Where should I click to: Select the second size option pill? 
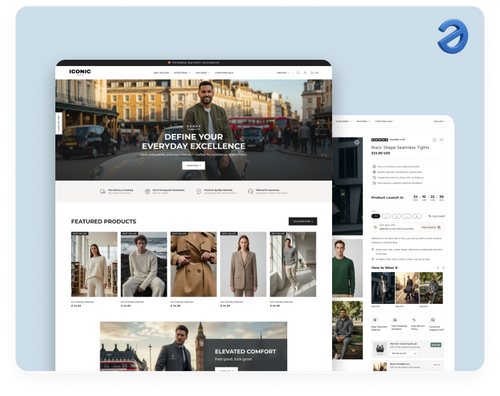tap(386, 216)
